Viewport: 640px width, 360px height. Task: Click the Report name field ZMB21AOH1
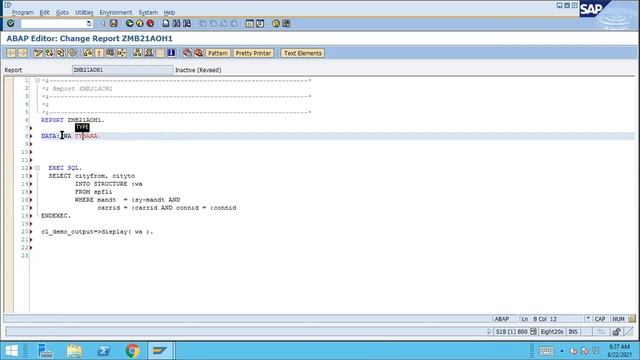(x=122, y=70)
